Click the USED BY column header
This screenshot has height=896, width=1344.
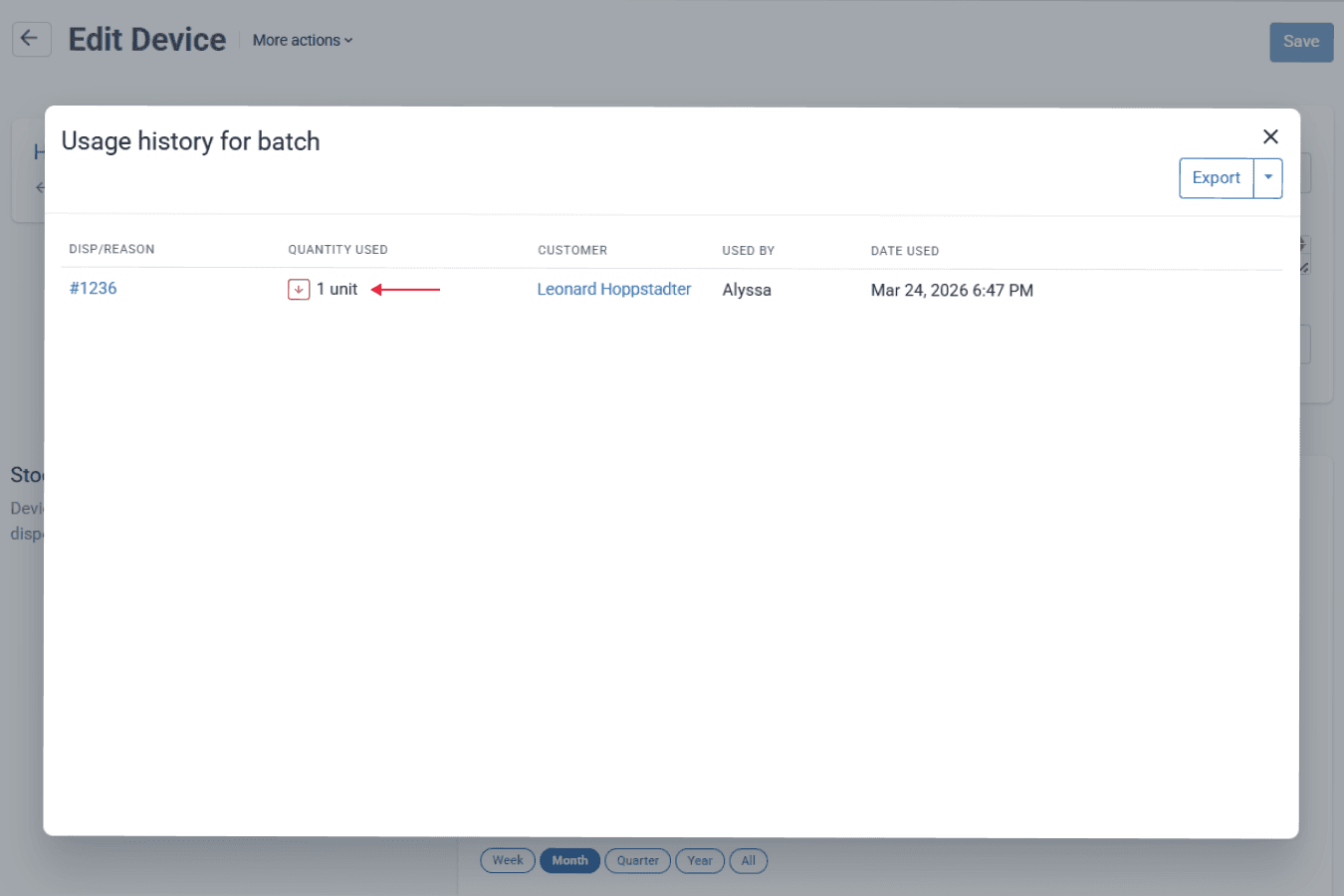[749, 251]
